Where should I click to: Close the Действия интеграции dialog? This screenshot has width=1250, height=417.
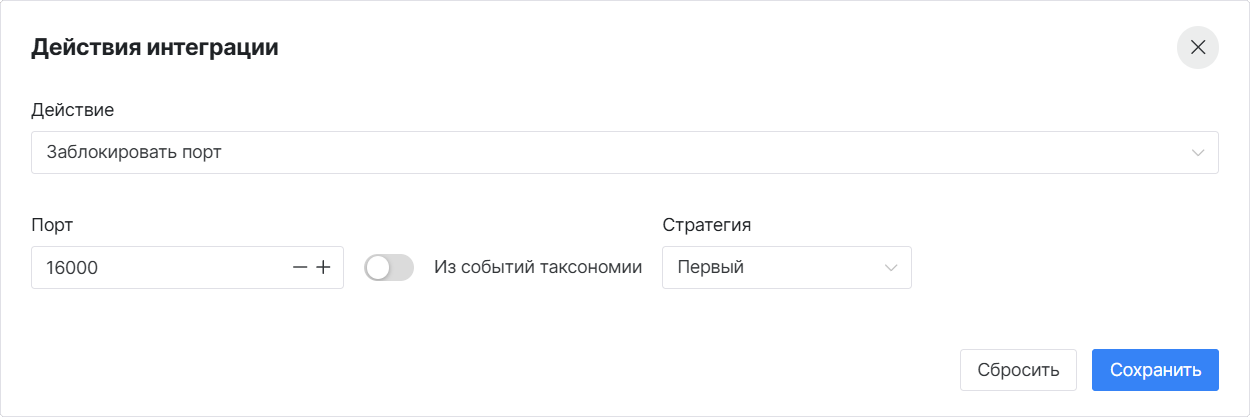pyautogui.click(x=1197, y=47)
